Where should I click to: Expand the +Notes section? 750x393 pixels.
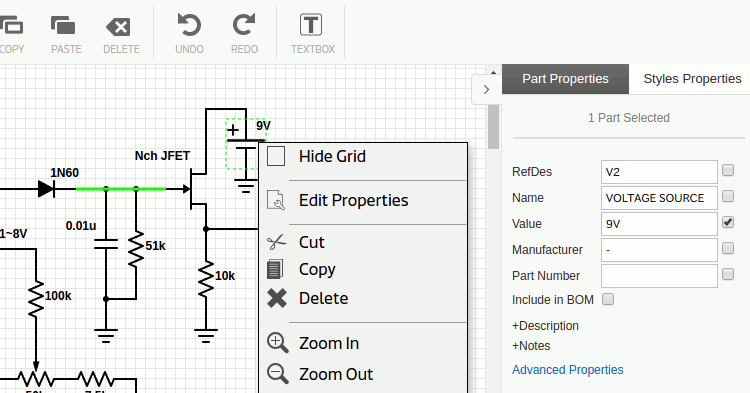coord(531,346)
